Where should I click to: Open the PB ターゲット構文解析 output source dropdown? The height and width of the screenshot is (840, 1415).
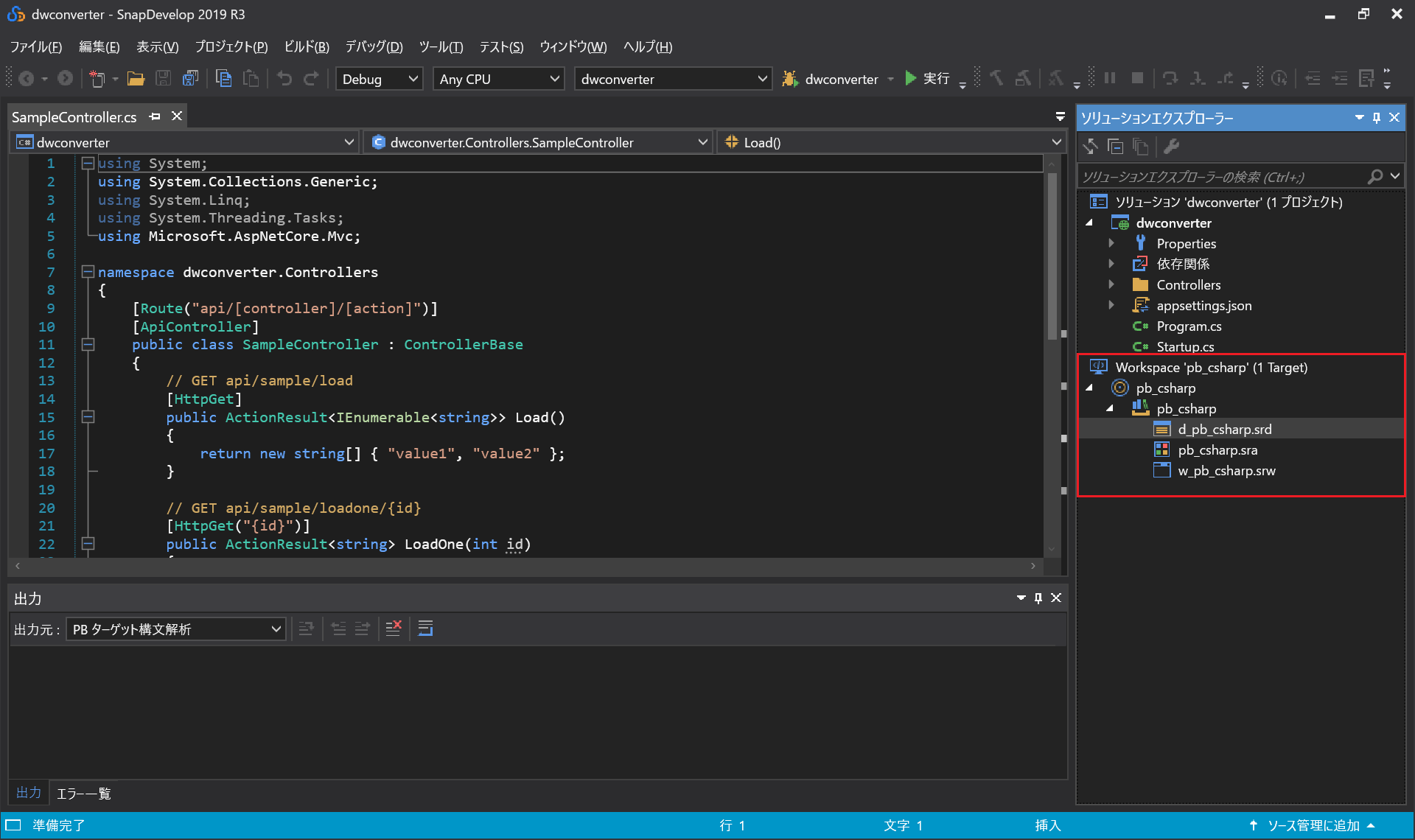point(175,629)
